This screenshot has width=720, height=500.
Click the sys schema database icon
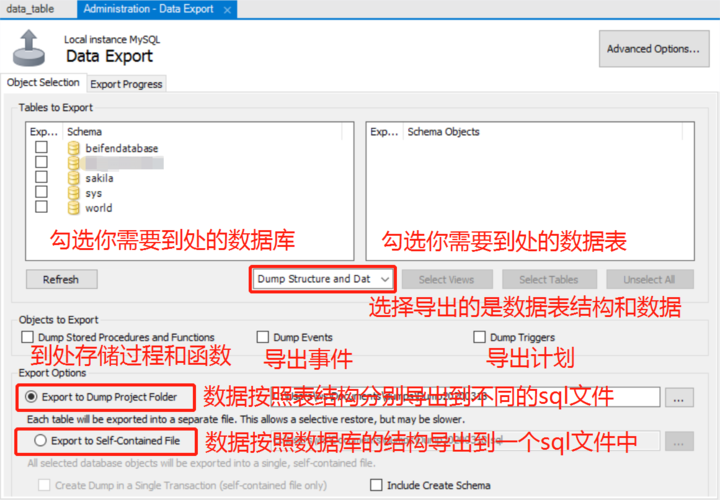pyautogui.click(x=73, y=193)
